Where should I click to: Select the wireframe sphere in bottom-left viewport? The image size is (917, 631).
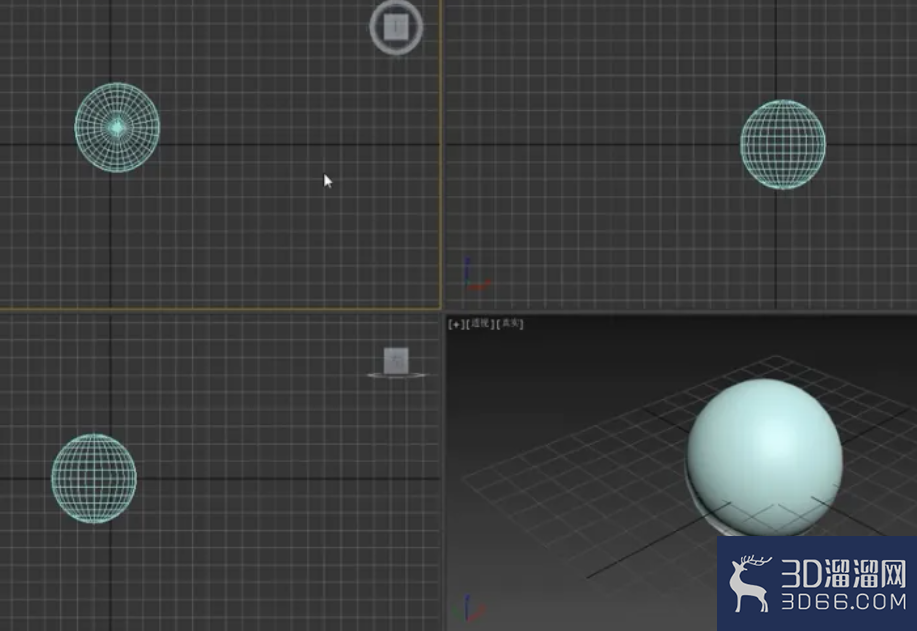pyautogui.click(x=94, y=478)
